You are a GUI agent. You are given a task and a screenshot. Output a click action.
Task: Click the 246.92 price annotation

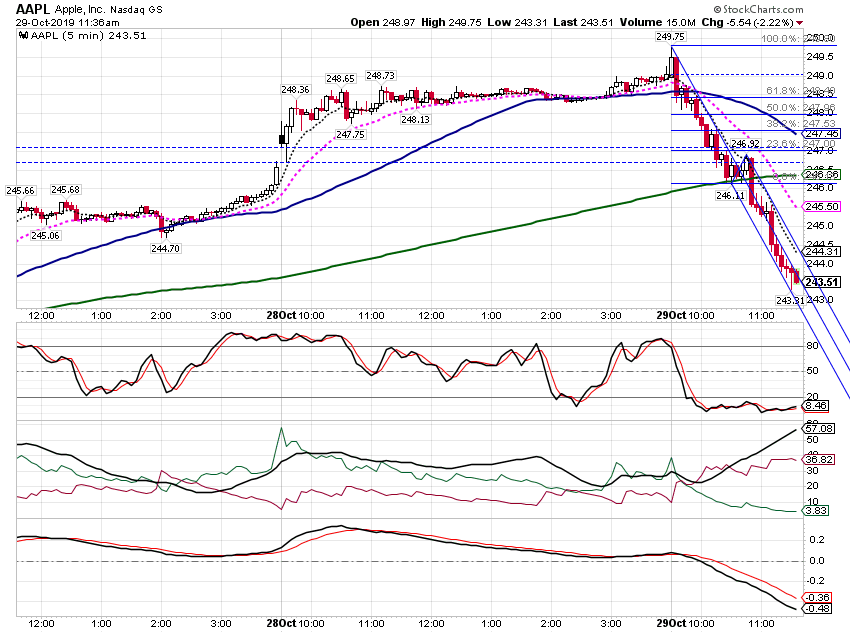click(x=745, y=144)
